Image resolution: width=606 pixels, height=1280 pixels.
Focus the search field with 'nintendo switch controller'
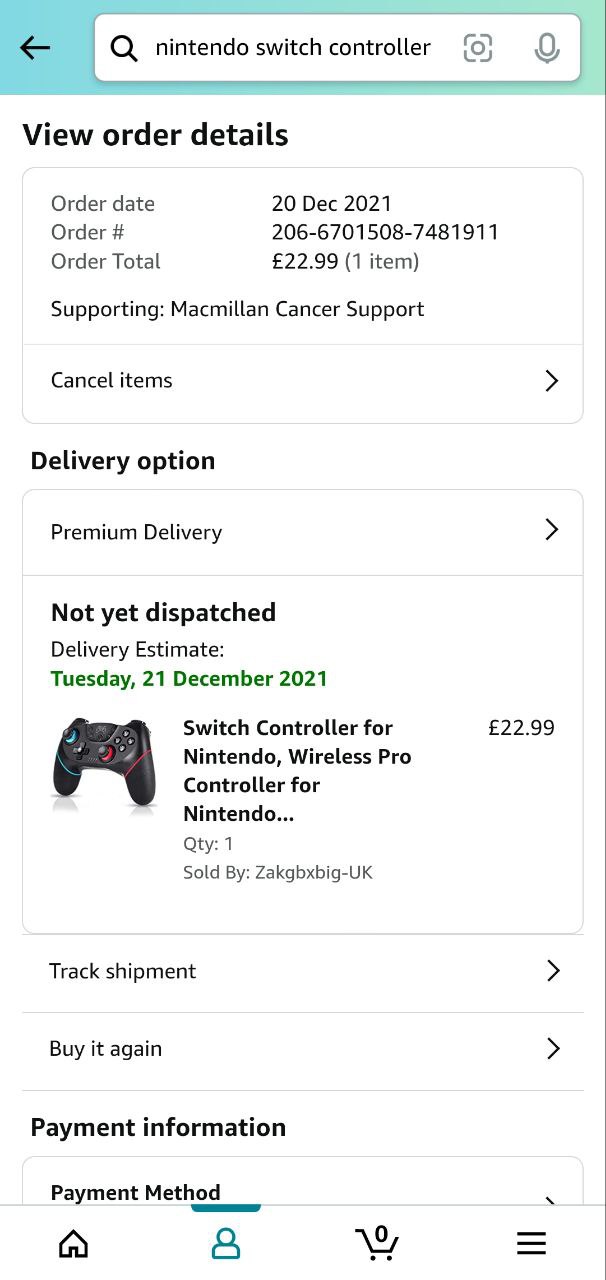293,47
